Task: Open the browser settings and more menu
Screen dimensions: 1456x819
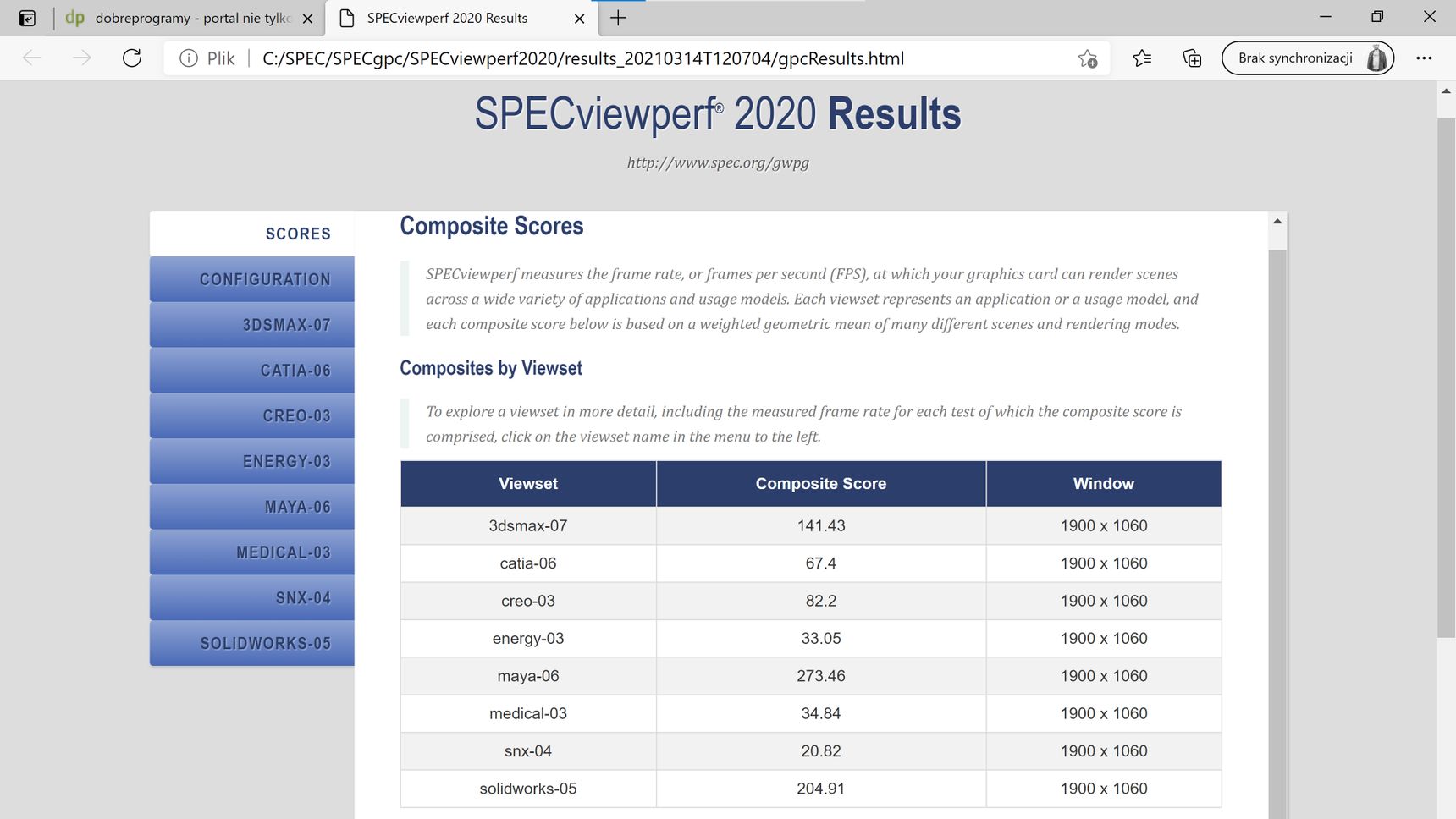Action: 1424,58
